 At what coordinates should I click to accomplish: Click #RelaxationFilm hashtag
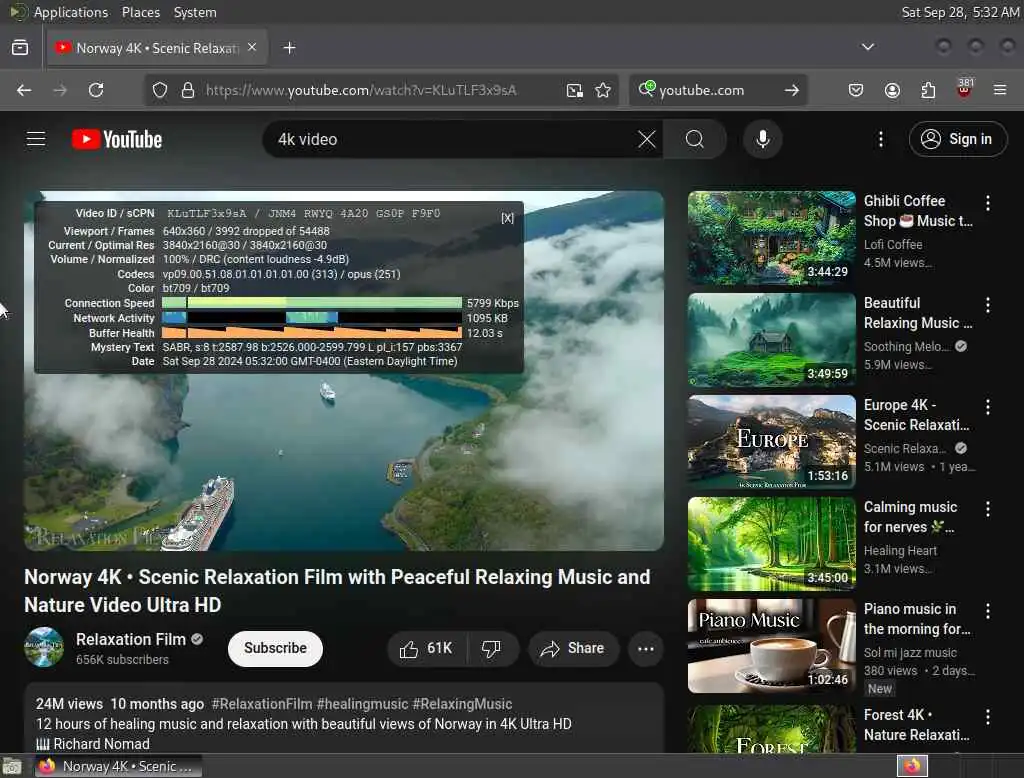(x=262, y=704)
